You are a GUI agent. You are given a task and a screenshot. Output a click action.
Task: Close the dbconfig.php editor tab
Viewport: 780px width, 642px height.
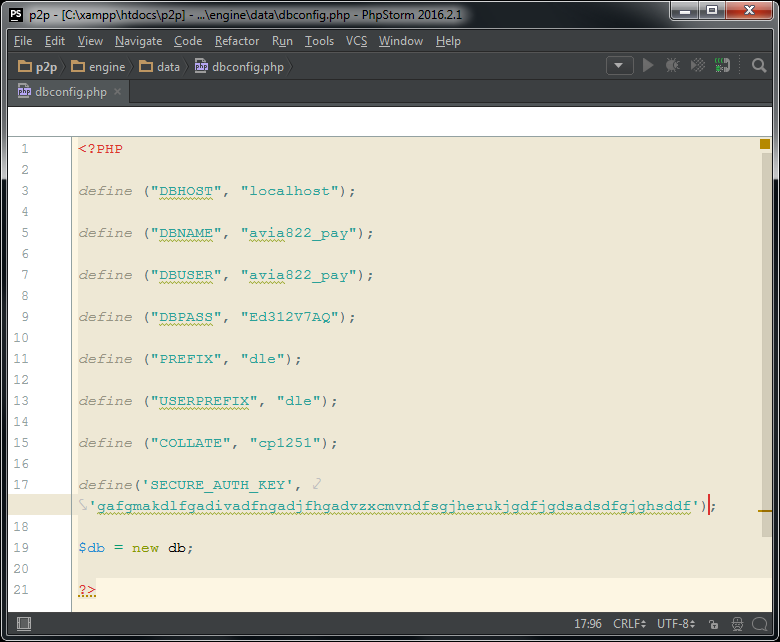[x=117, y=92]
